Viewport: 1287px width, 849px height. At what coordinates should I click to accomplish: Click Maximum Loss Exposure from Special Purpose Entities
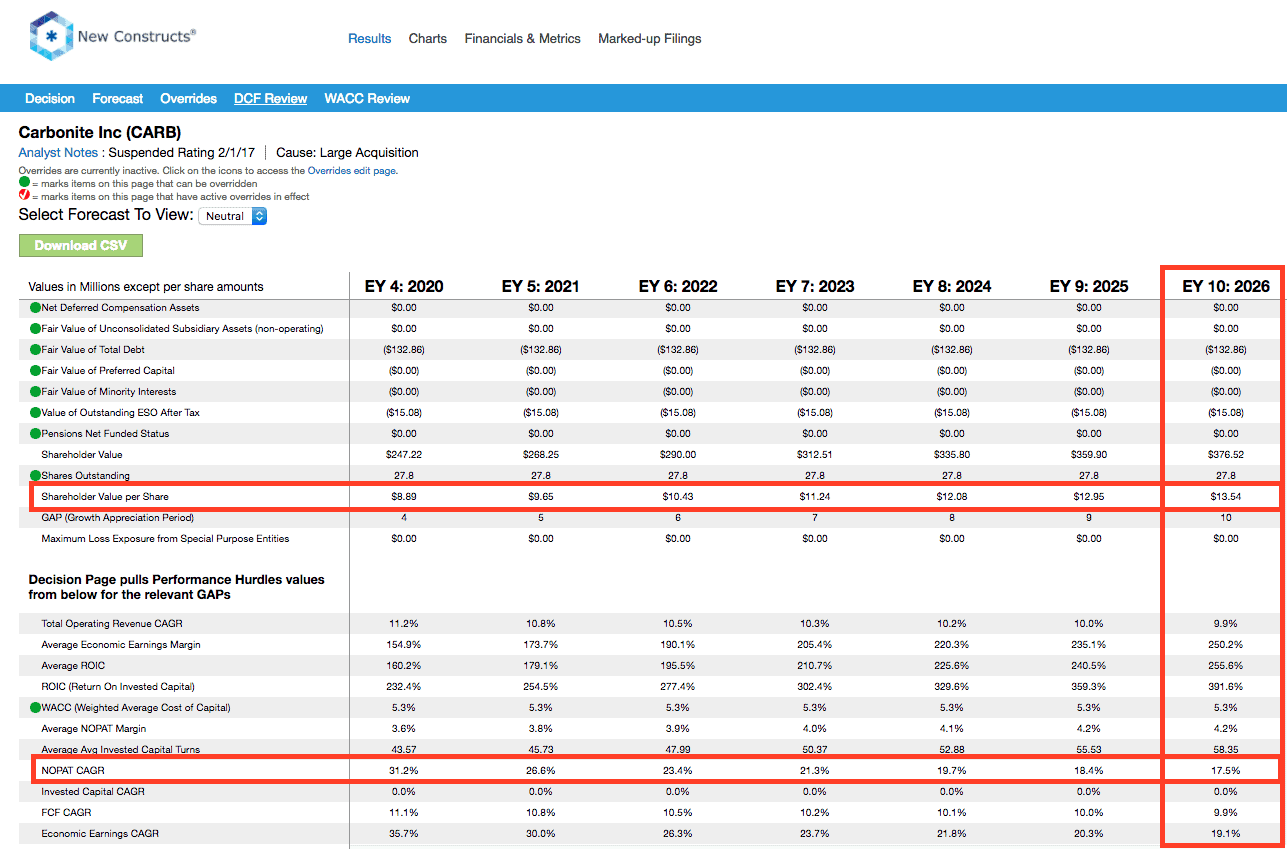[x=165, y=539]
